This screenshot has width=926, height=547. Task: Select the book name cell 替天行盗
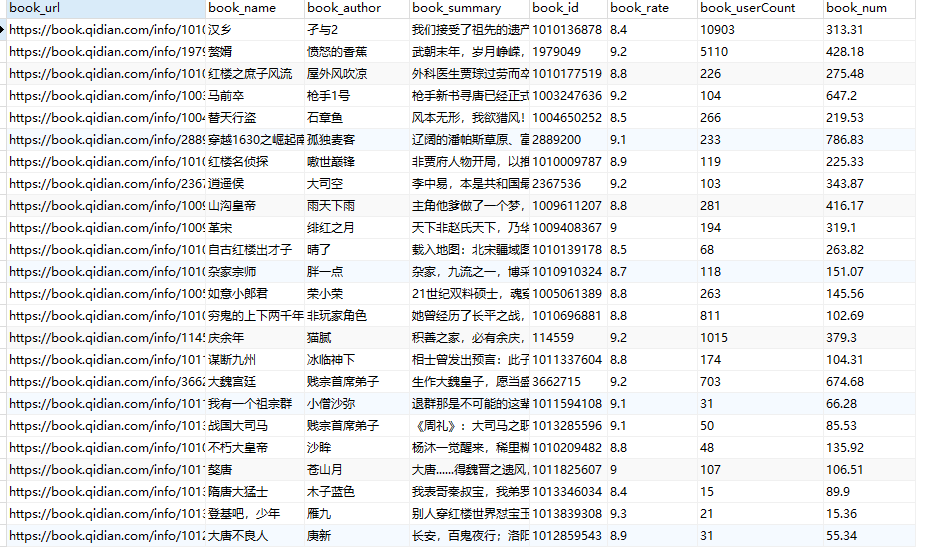pos(255,118)
